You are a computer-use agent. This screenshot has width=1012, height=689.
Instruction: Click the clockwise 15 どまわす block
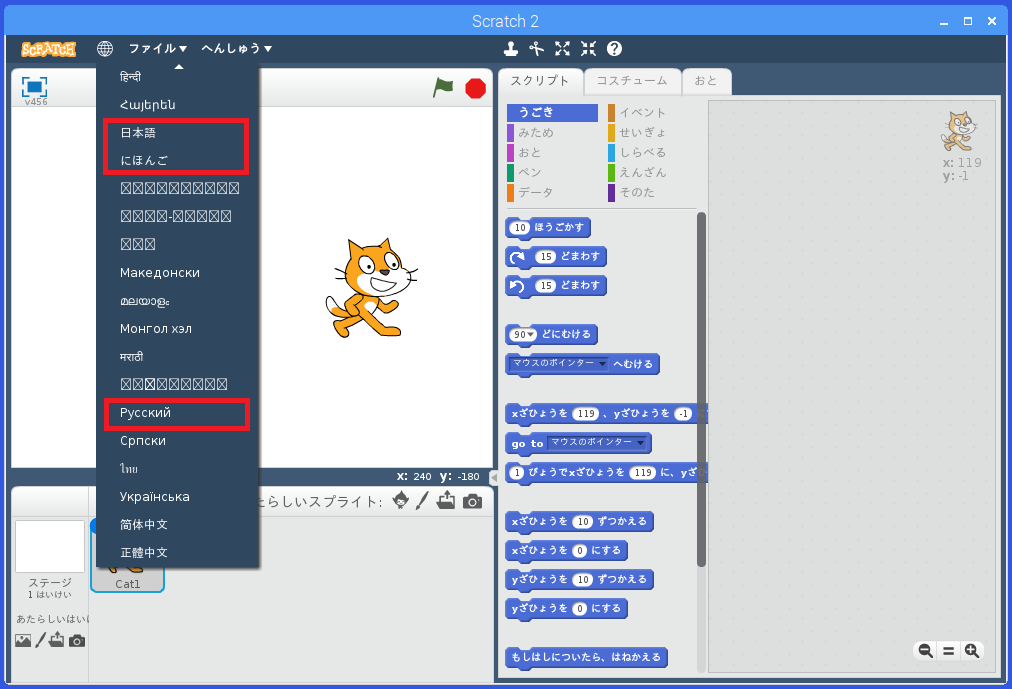pyautogui.click(x=556, y=257)
